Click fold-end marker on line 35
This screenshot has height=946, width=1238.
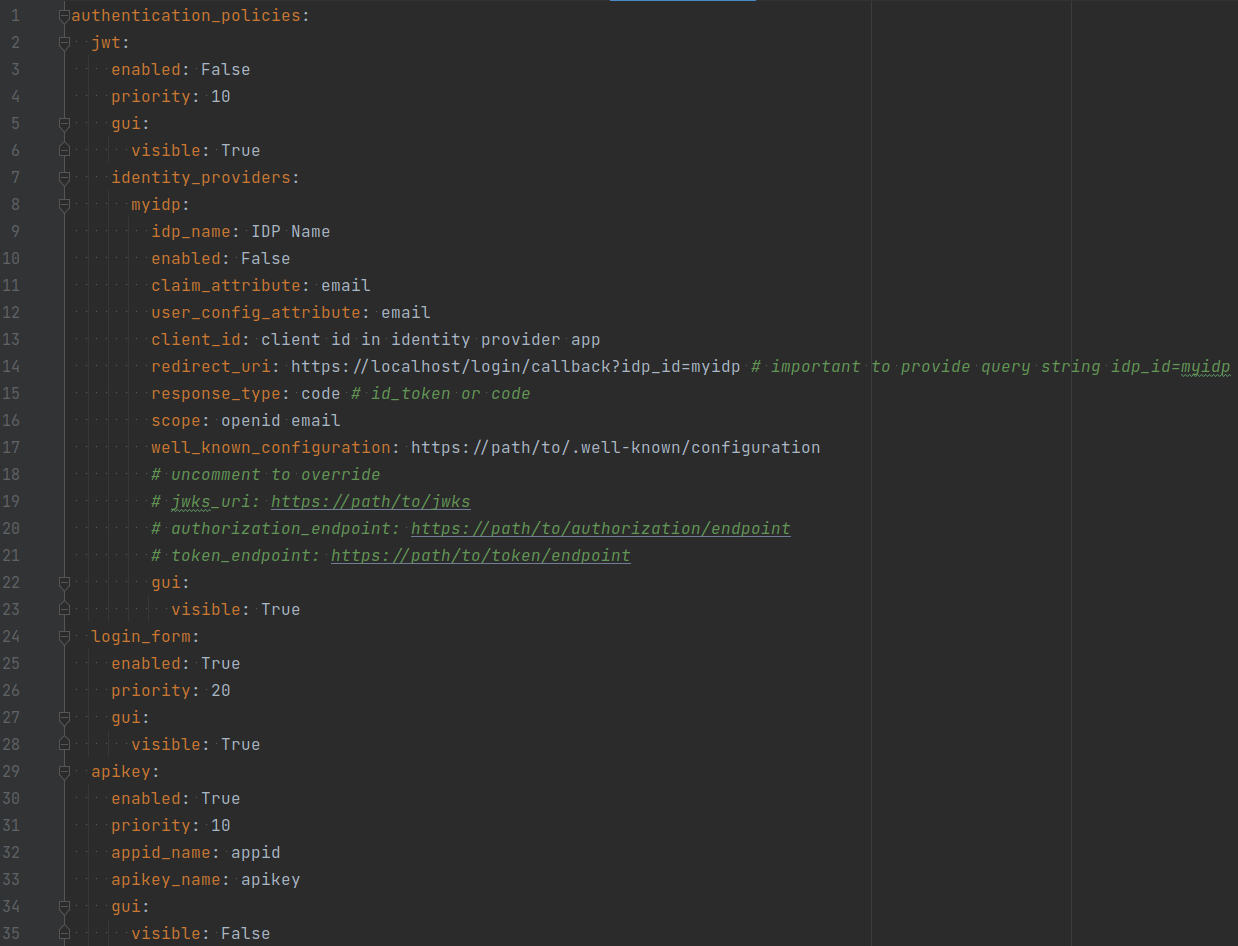click(x=64, y=934)
